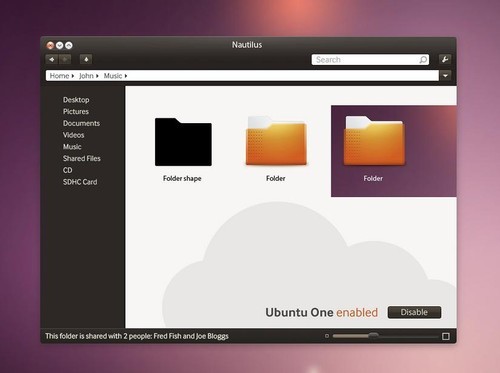Viewport: 500px width, 373px height.
Task: Expand the path bar dropdown arrow
Action: click(x=445, y=76)
